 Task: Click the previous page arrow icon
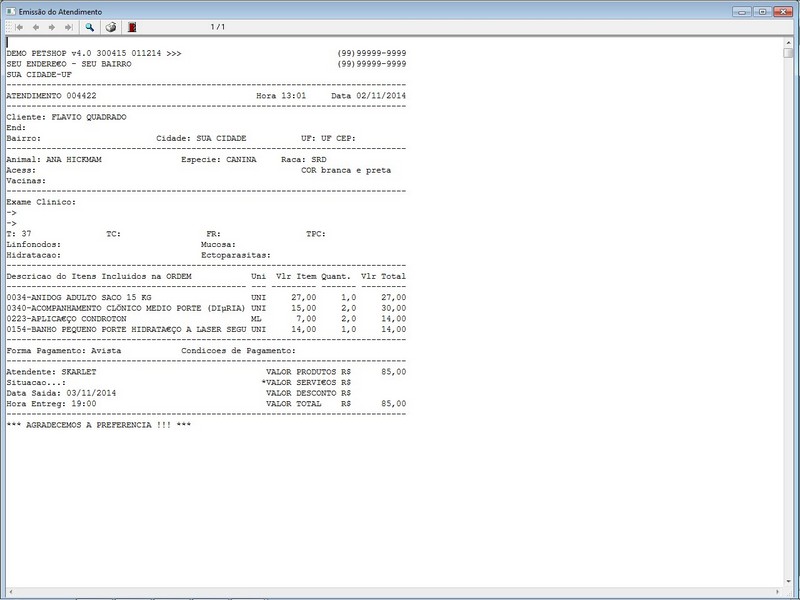tap(36, 28)
